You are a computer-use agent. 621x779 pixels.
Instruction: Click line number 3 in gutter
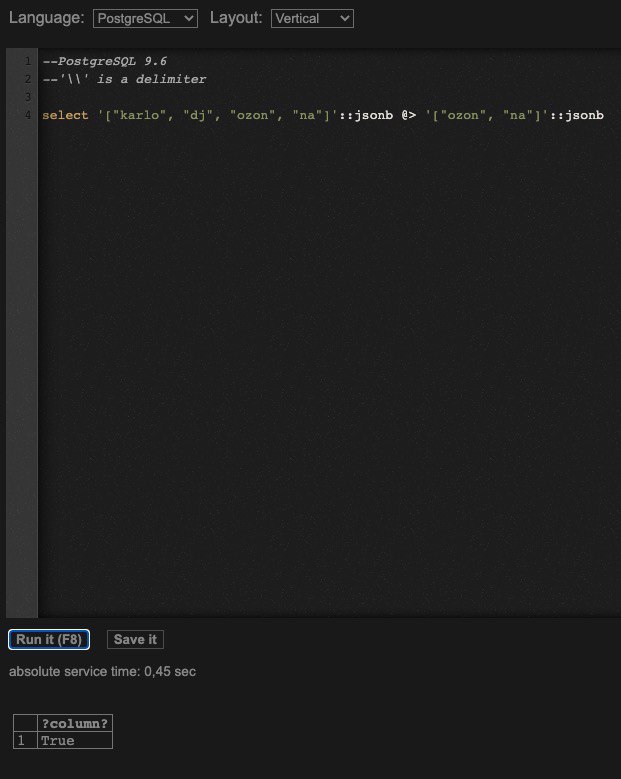[x=28, y=97]
